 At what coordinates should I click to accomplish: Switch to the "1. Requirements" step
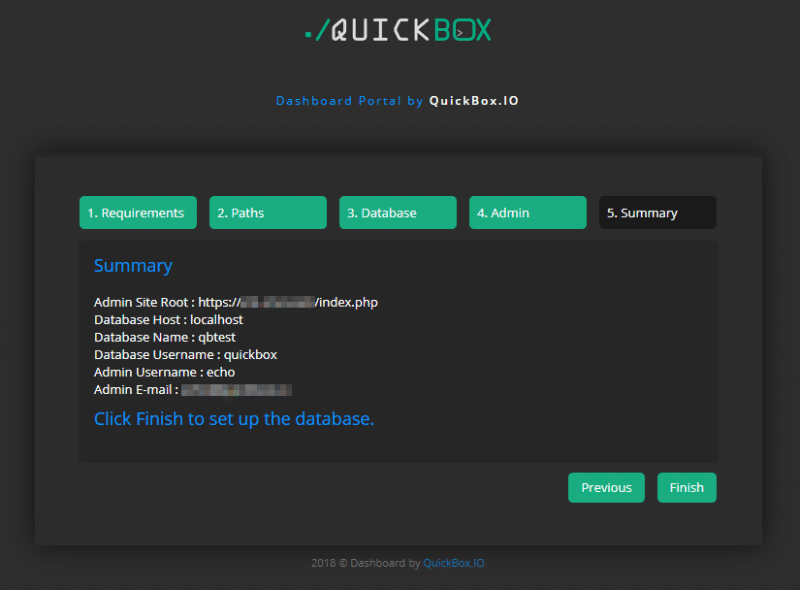click(x=137, y=212)
